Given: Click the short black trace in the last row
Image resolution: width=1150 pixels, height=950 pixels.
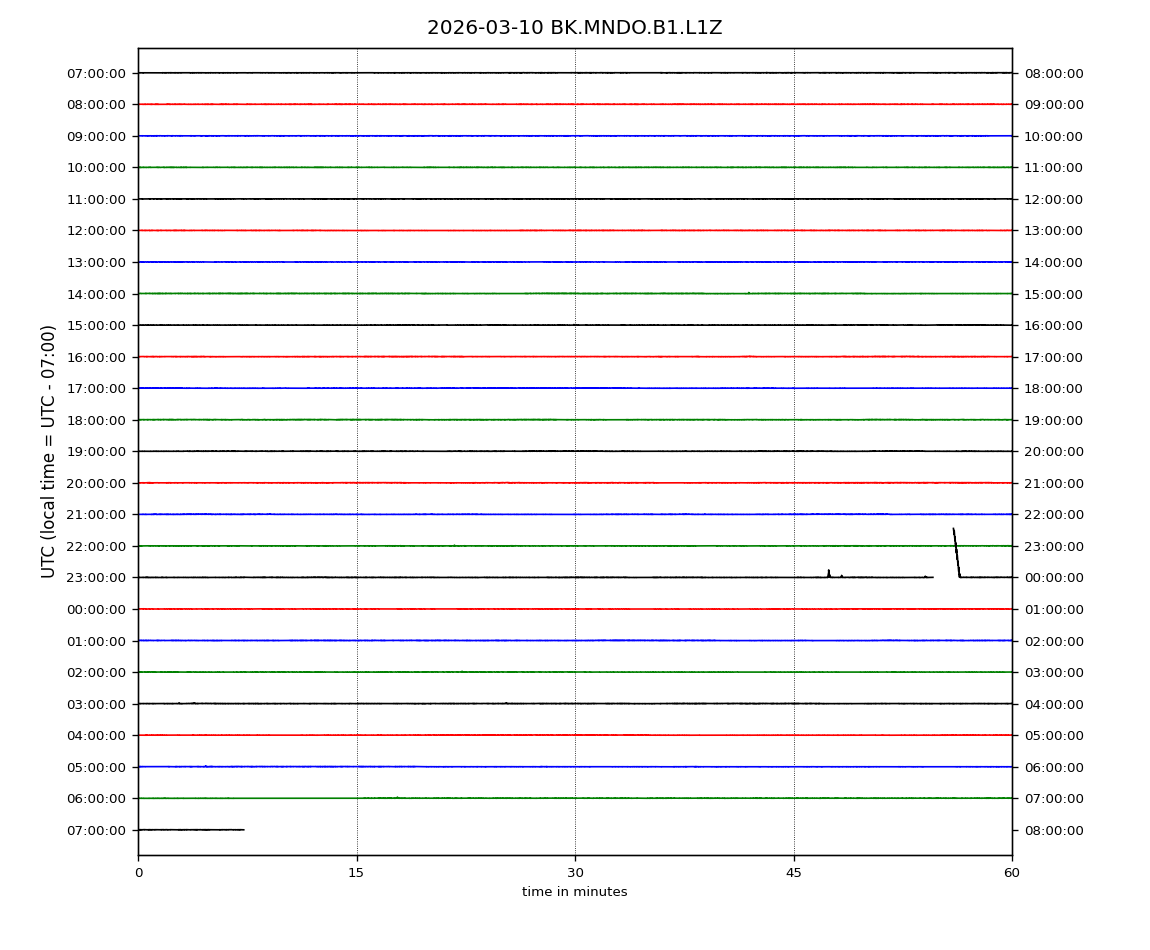Looking at the screenshot, I should point(190,829).
